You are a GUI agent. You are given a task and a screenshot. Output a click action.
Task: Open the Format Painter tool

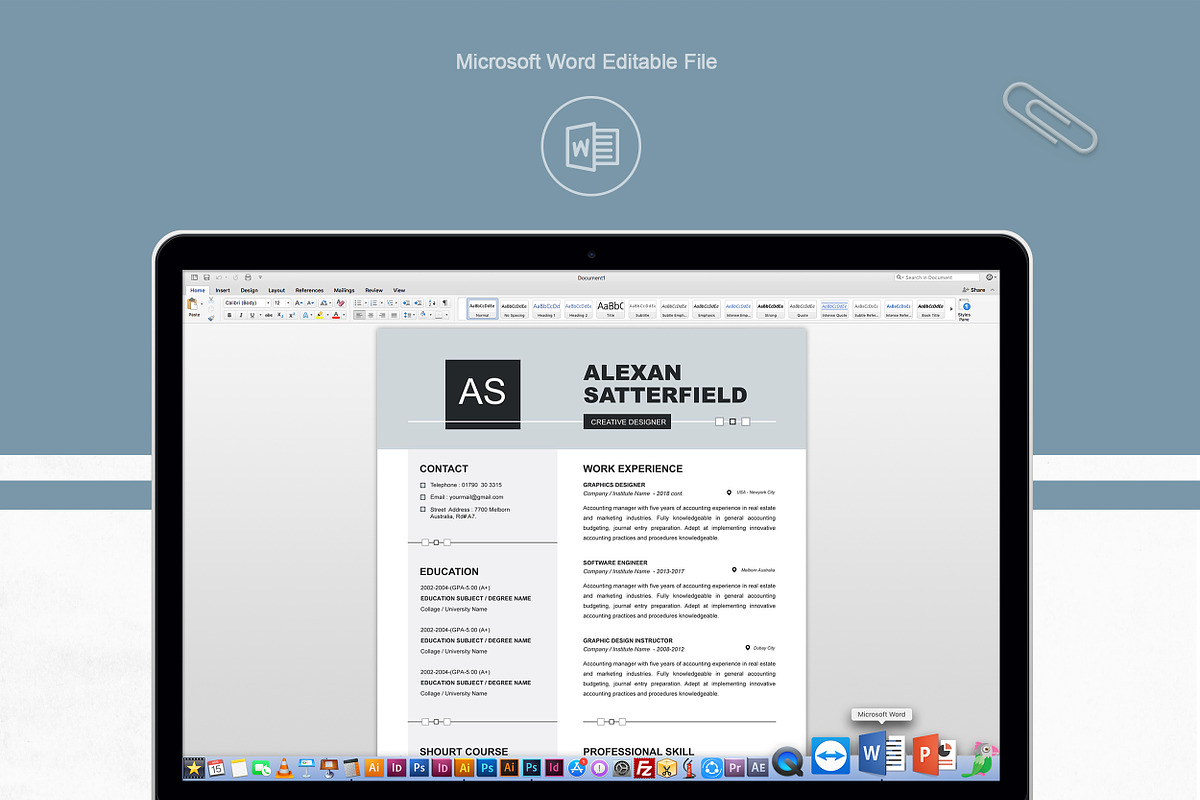209,317
